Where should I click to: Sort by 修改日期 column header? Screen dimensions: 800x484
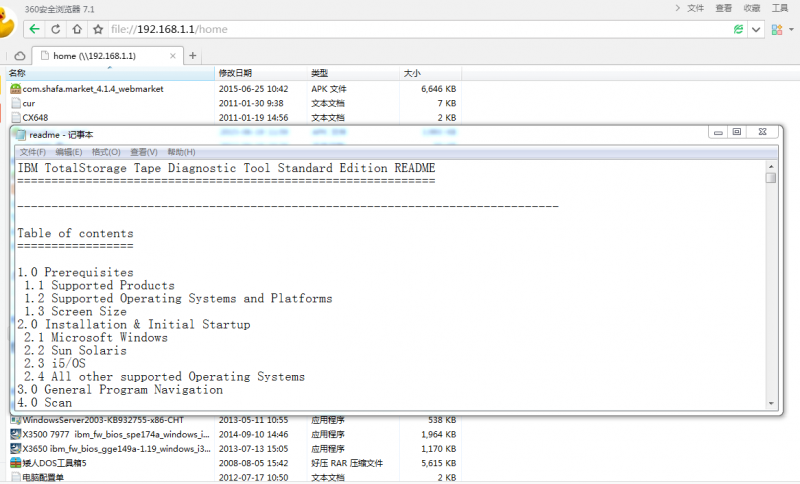[261, 73]
